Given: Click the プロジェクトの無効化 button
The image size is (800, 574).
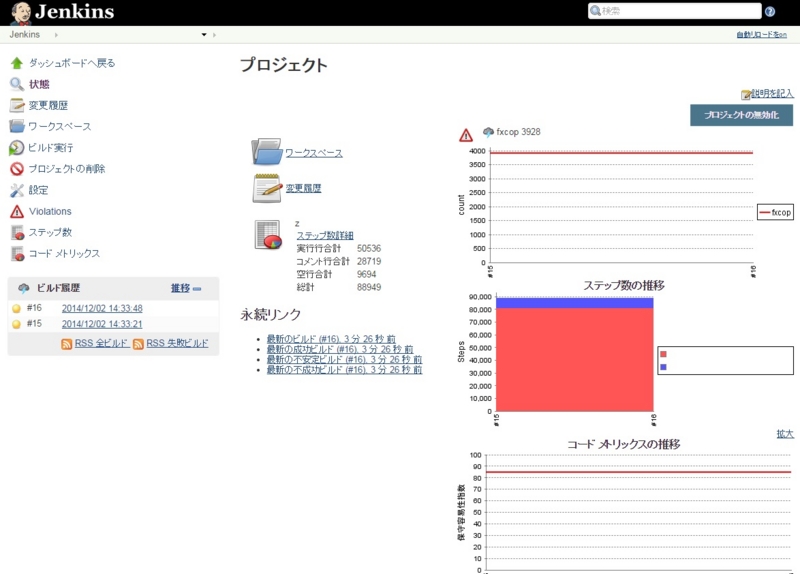Looking at the screenshot, I should (741, 115).
